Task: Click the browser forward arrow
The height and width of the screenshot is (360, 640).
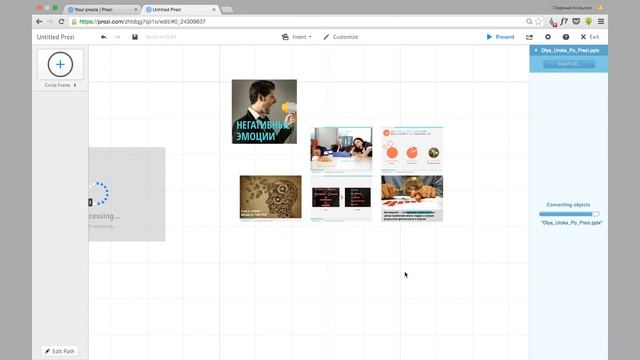Action: (50, 22)
